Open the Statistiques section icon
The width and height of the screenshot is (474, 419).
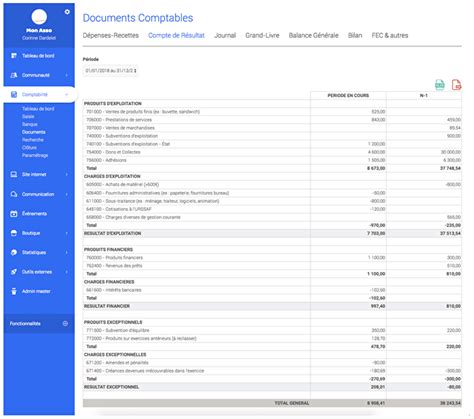(x=14, y=252)
